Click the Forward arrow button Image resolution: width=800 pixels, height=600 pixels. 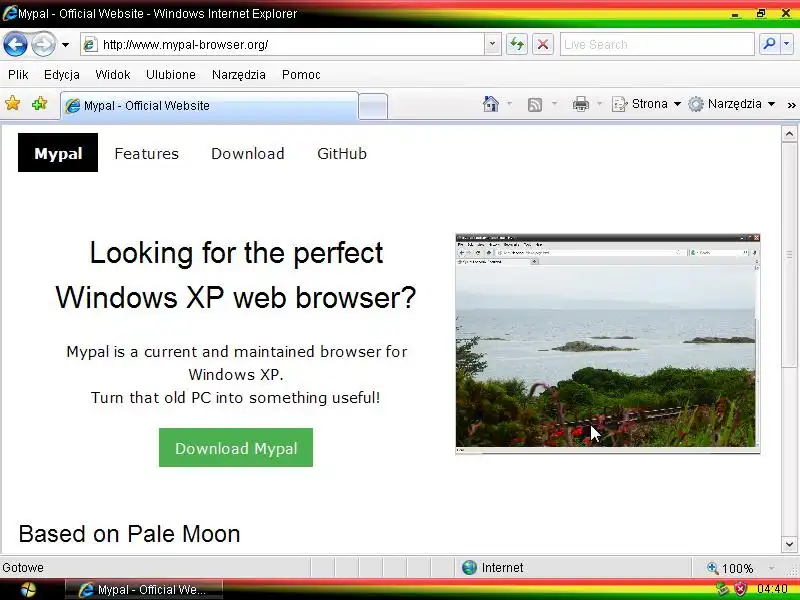tap(43, 44)
